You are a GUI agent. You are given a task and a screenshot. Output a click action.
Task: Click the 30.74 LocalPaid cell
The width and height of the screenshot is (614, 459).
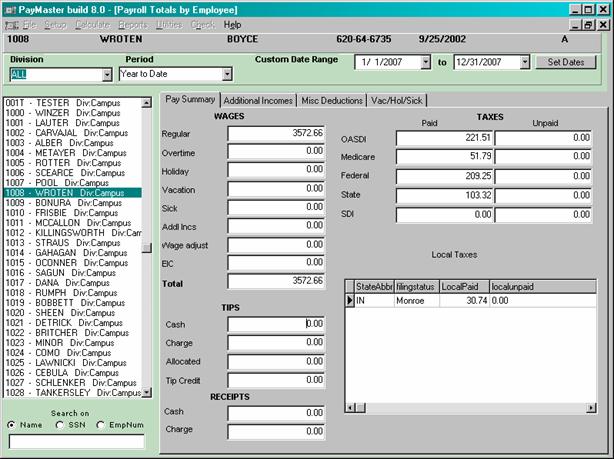click(x=464, y=301)
